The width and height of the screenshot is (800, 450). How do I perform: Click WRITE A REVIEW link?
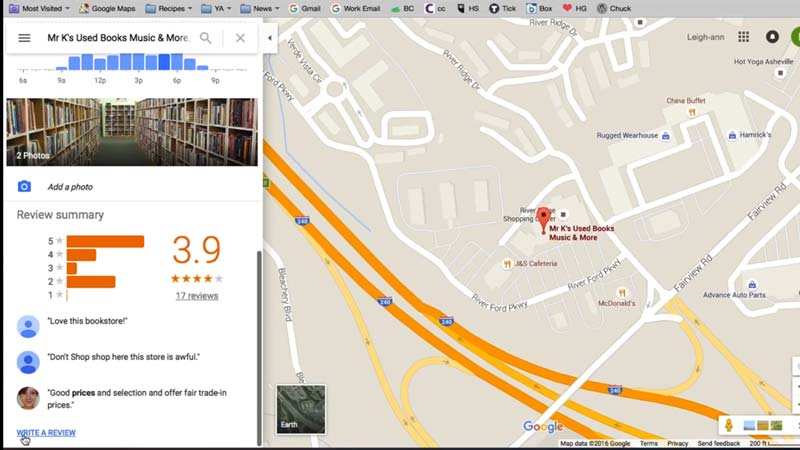(46, 433)
